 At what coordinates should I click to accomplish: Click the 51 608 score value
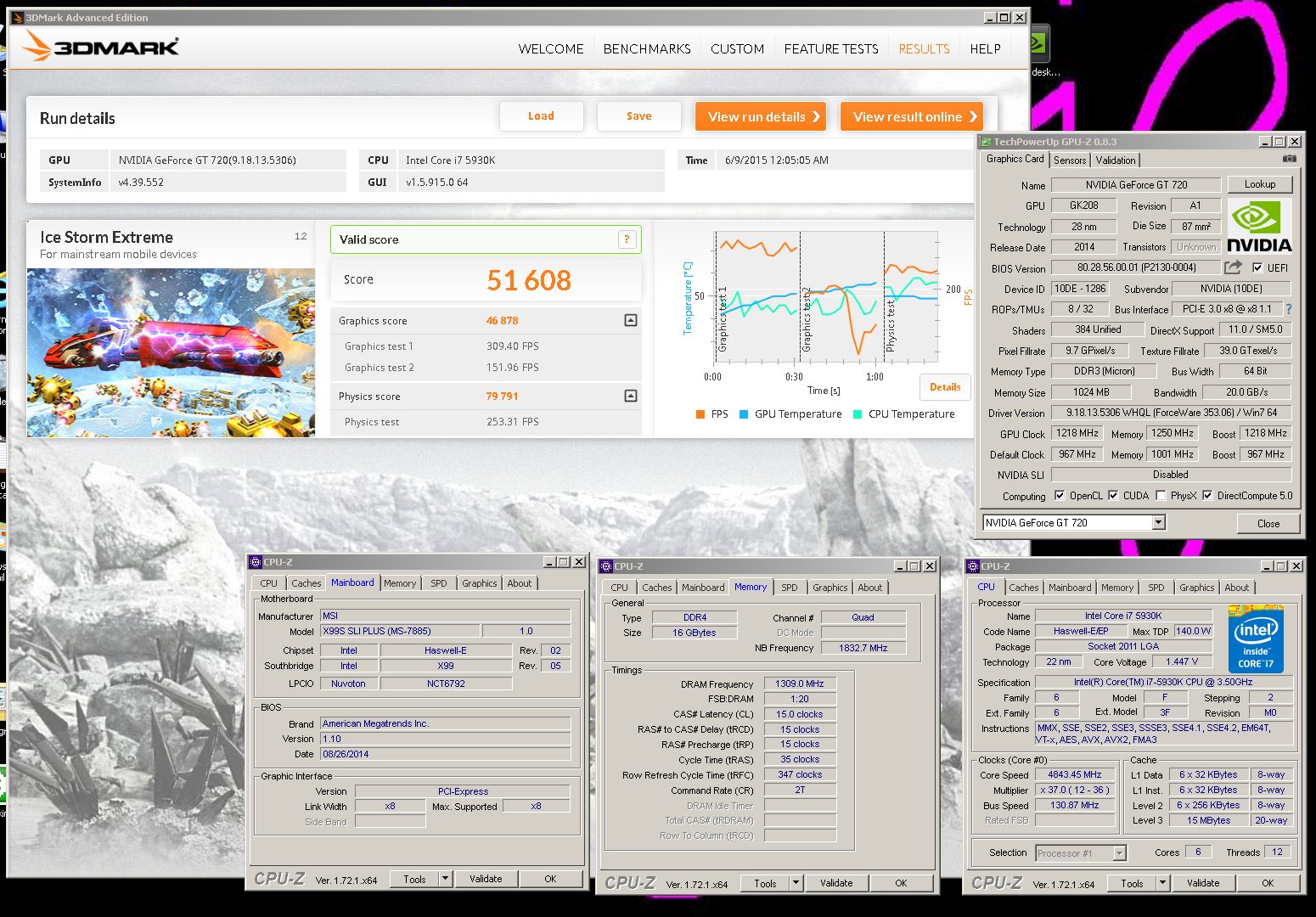tap(529, 280)
